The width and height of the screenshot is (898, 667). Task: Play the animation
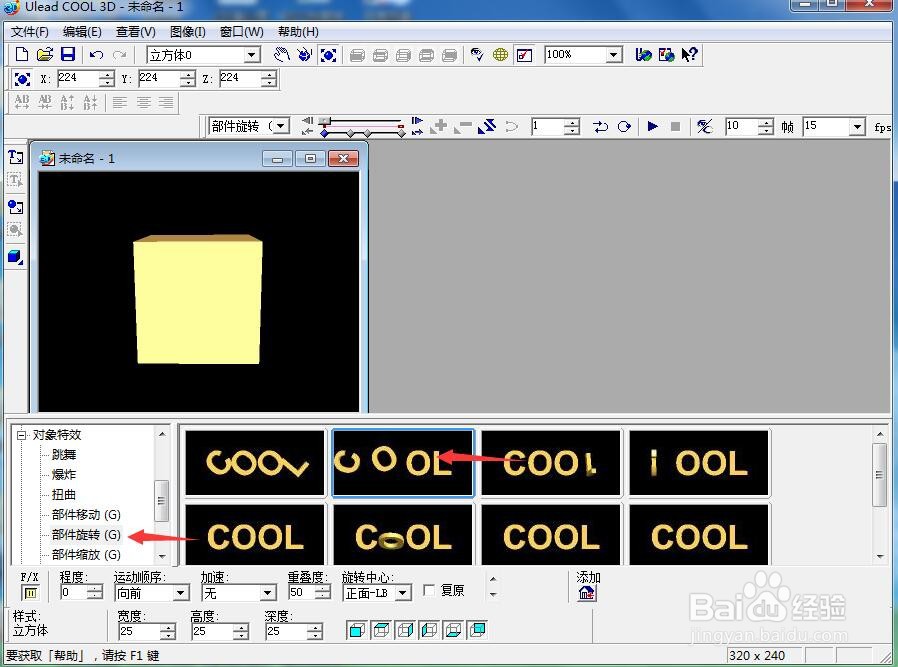652,127
